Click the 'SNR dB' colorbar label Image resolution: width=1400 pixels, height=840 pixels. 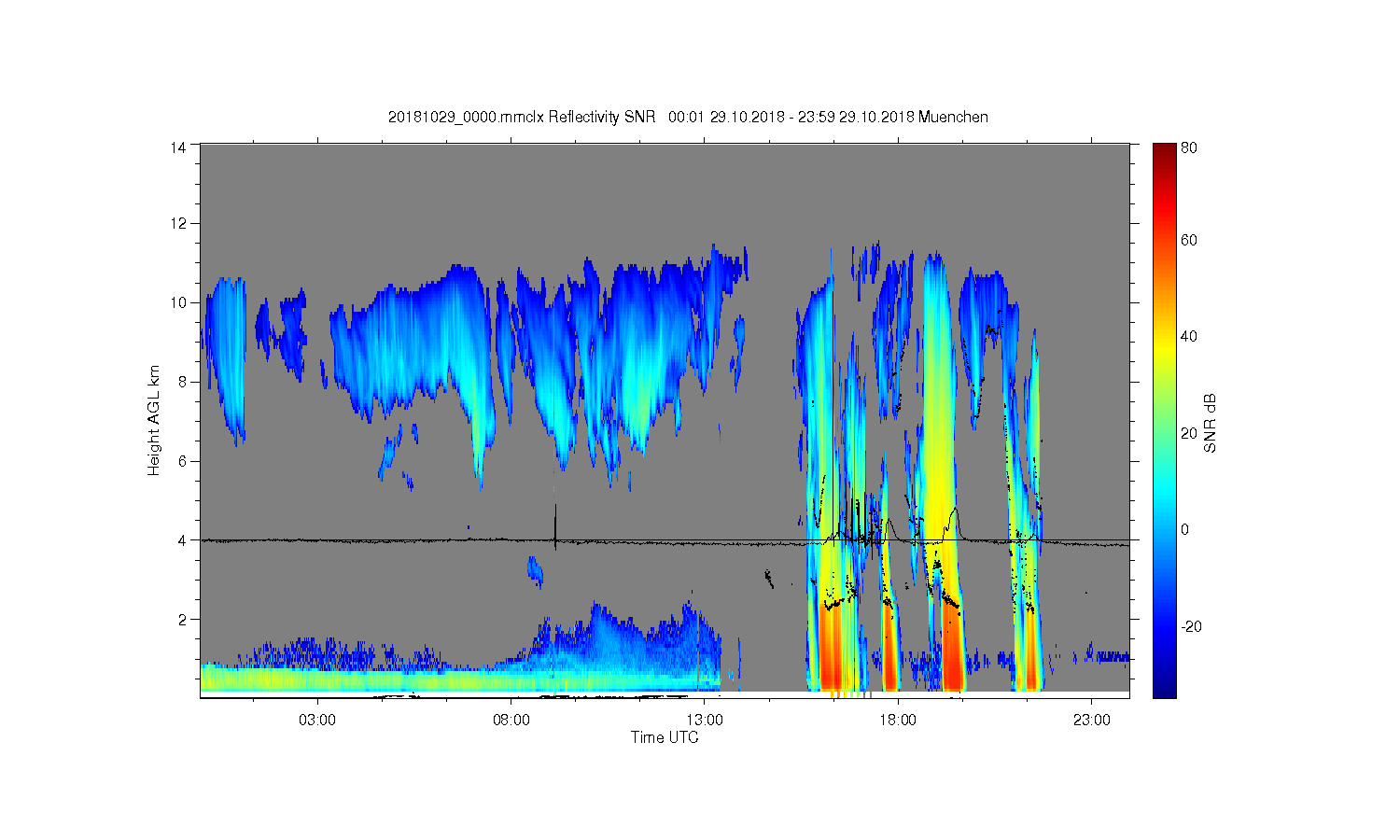coord(1210,424)
